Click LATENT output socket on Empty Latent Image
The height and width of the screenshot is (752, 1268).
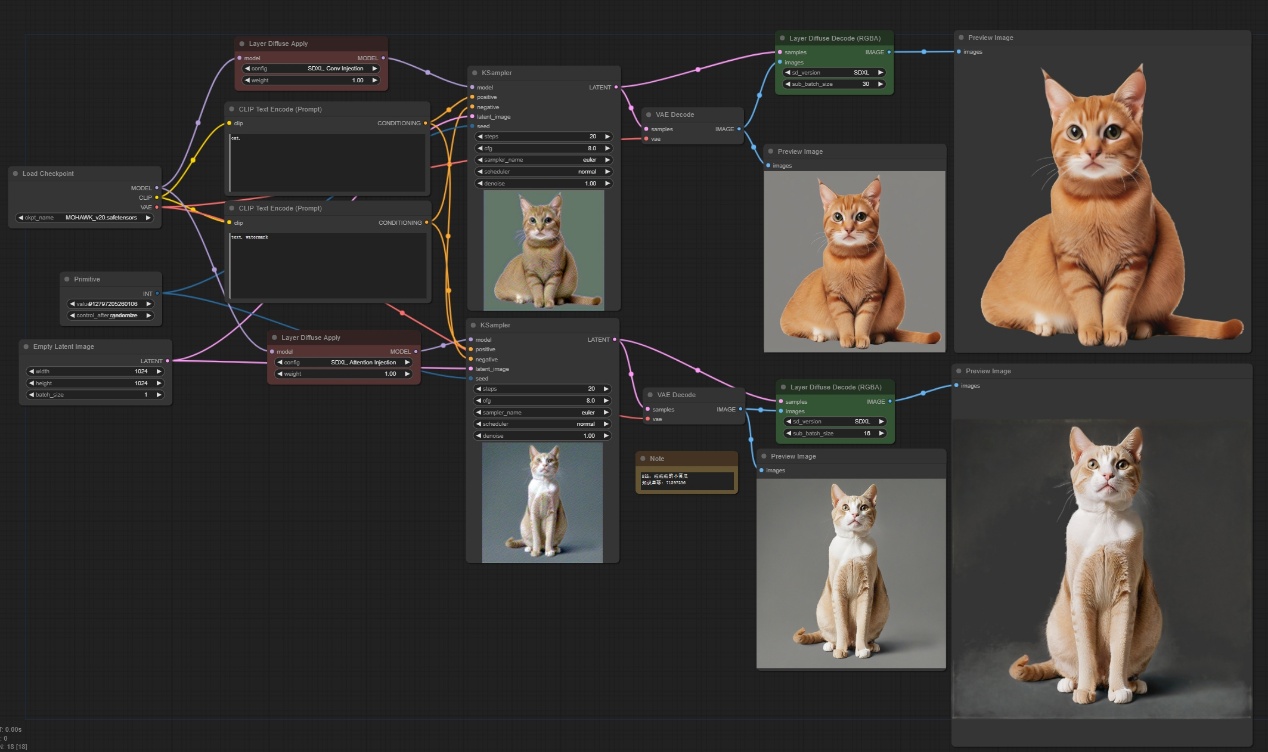point(168,361)
